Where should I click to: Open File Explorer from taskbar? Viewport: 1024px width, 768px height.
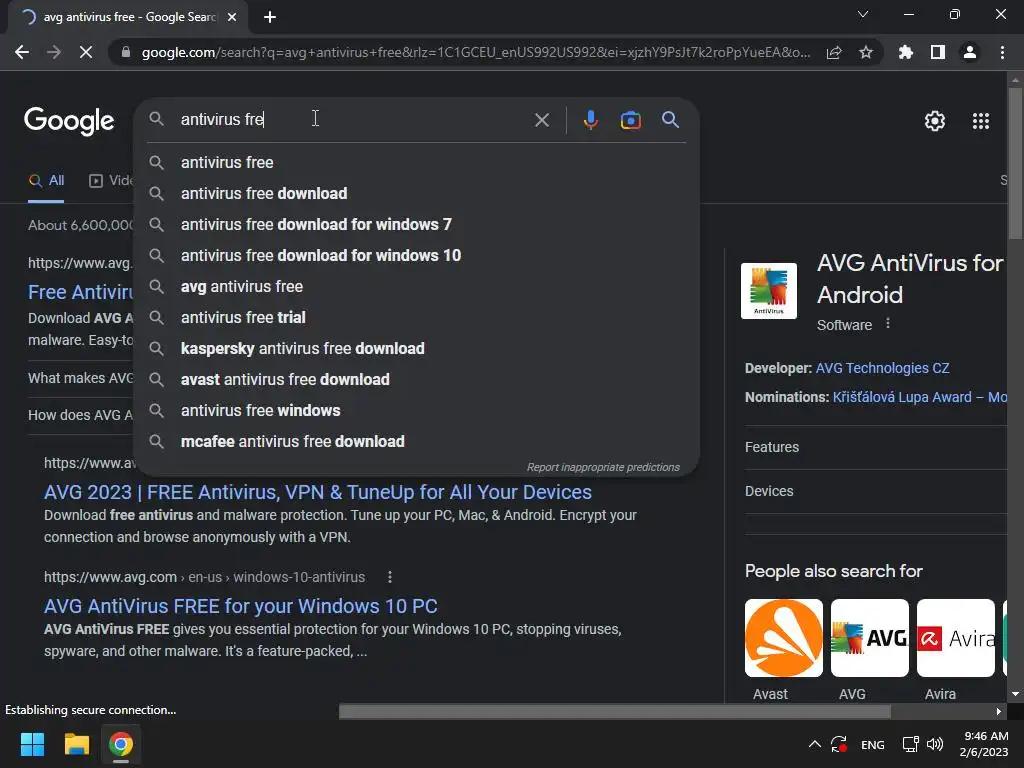[76, 744]
